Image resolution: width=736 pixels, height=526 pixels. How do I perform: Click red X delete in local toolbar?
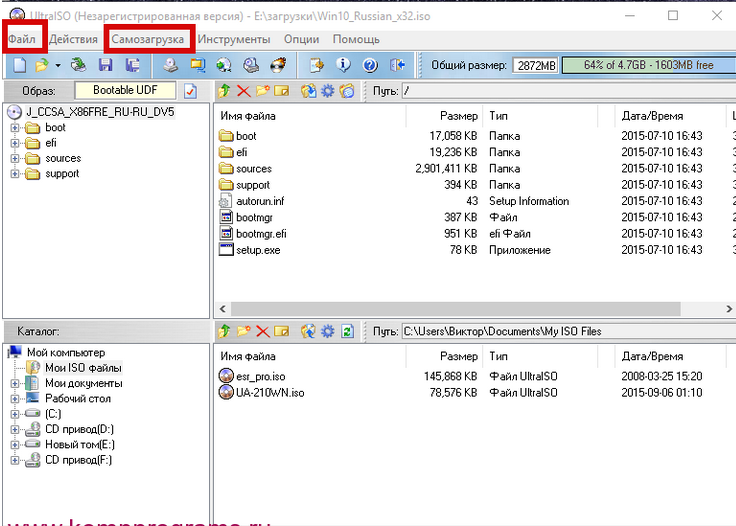point(262,331)
